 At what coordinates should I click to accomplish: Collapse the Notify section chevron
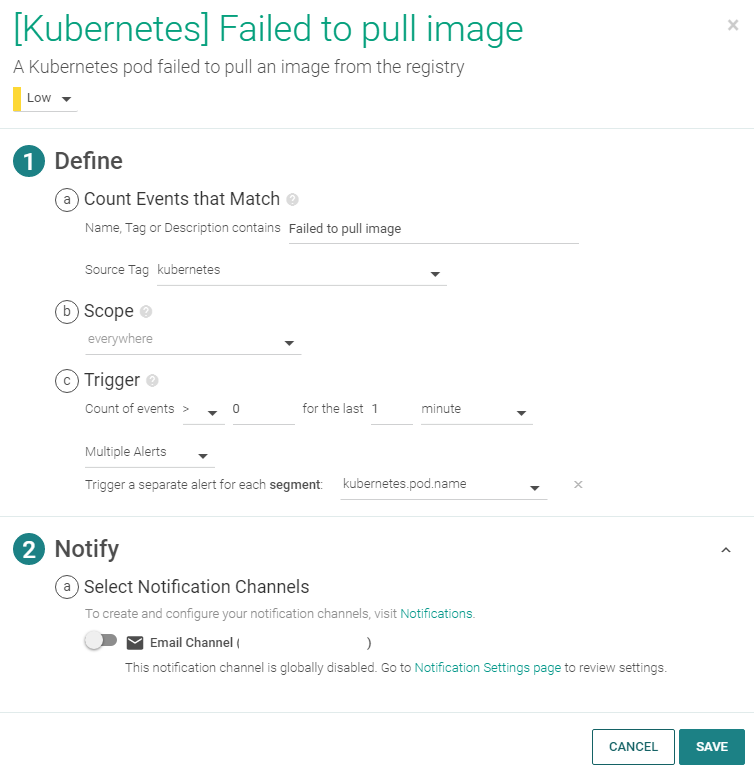coord(726,550)
